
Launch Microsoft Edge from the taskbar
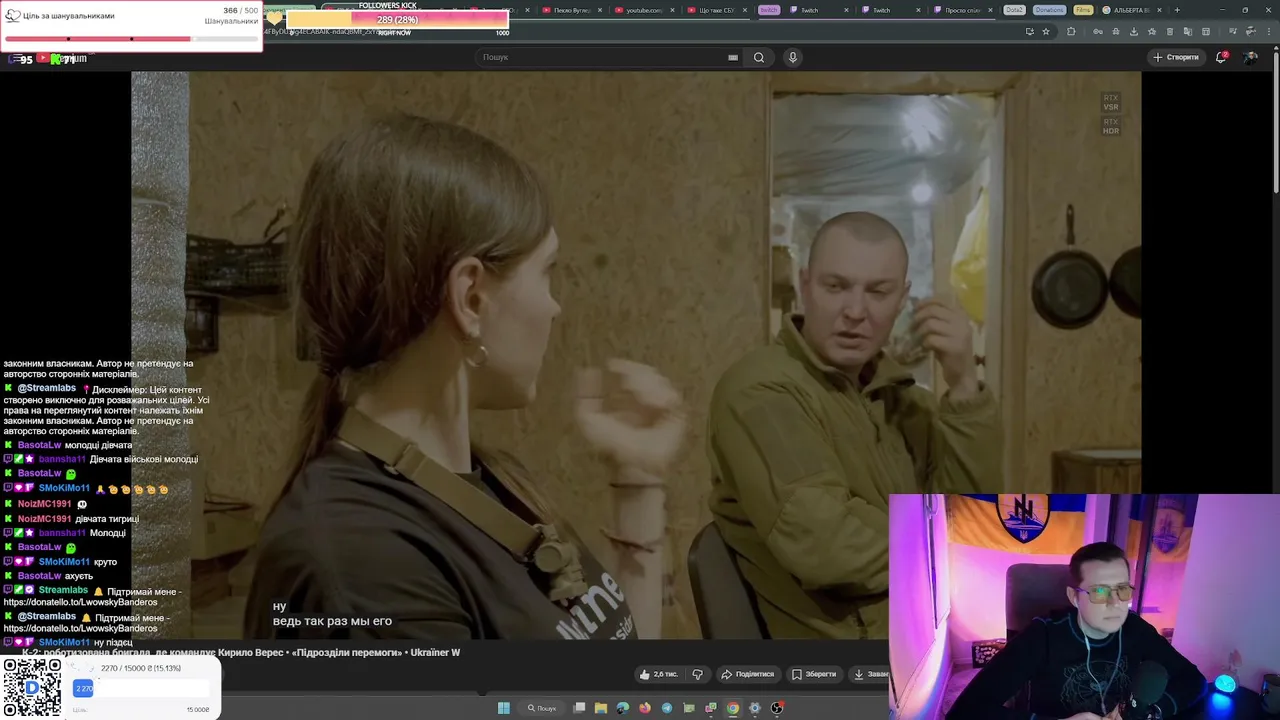(623, 708)
